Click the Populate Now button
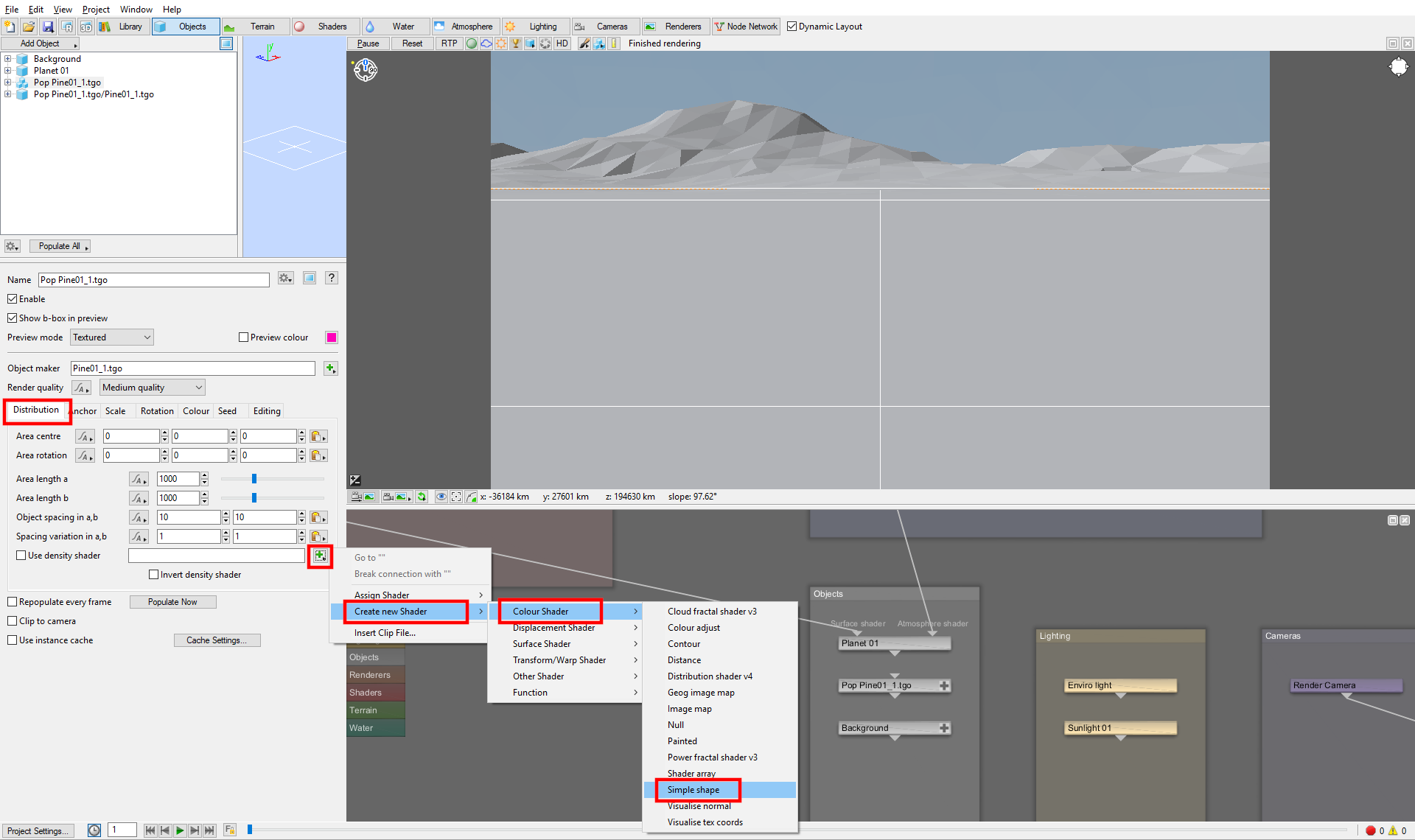 click(x=172, y=602)
